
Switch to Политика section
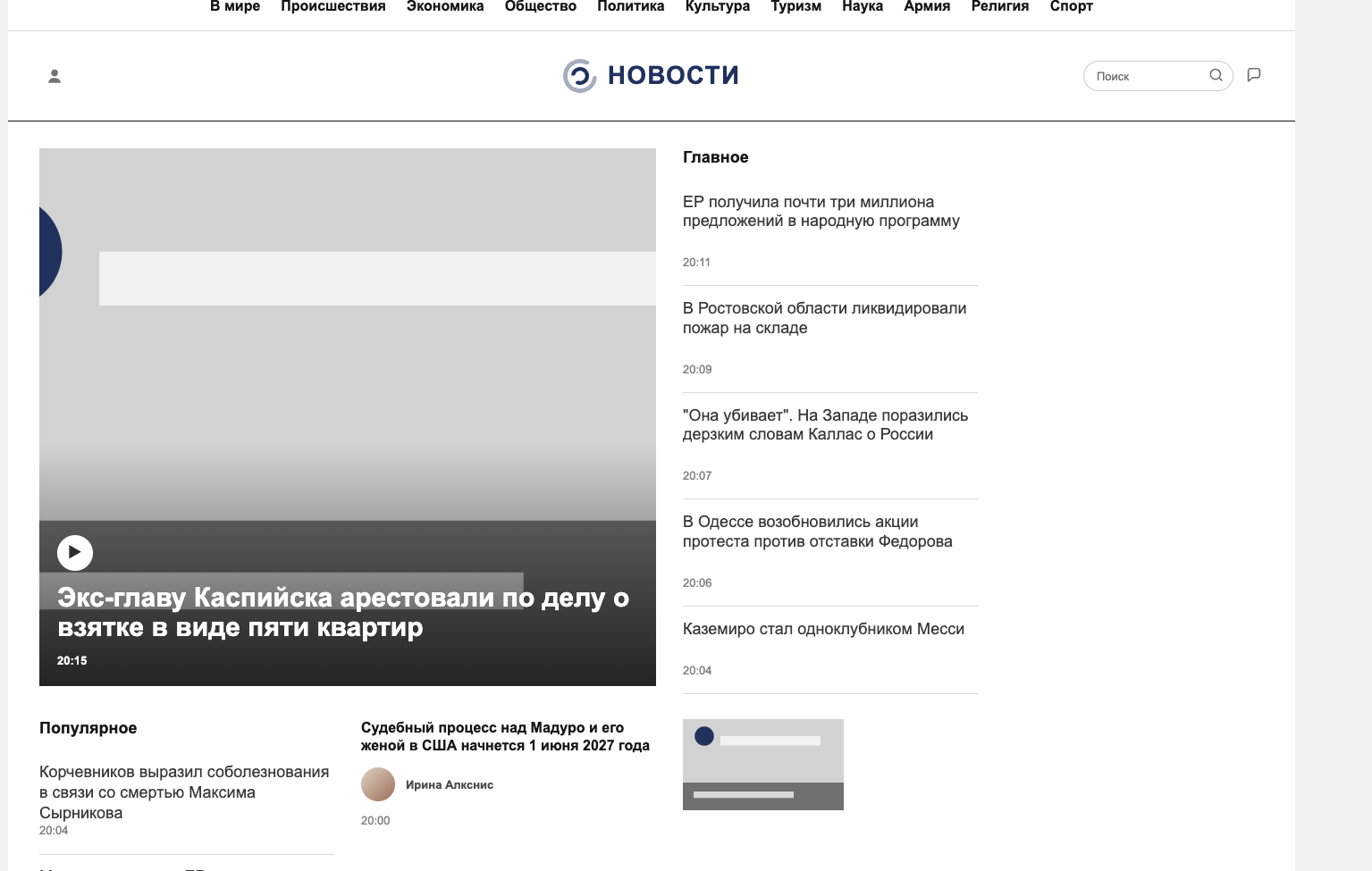631,6
